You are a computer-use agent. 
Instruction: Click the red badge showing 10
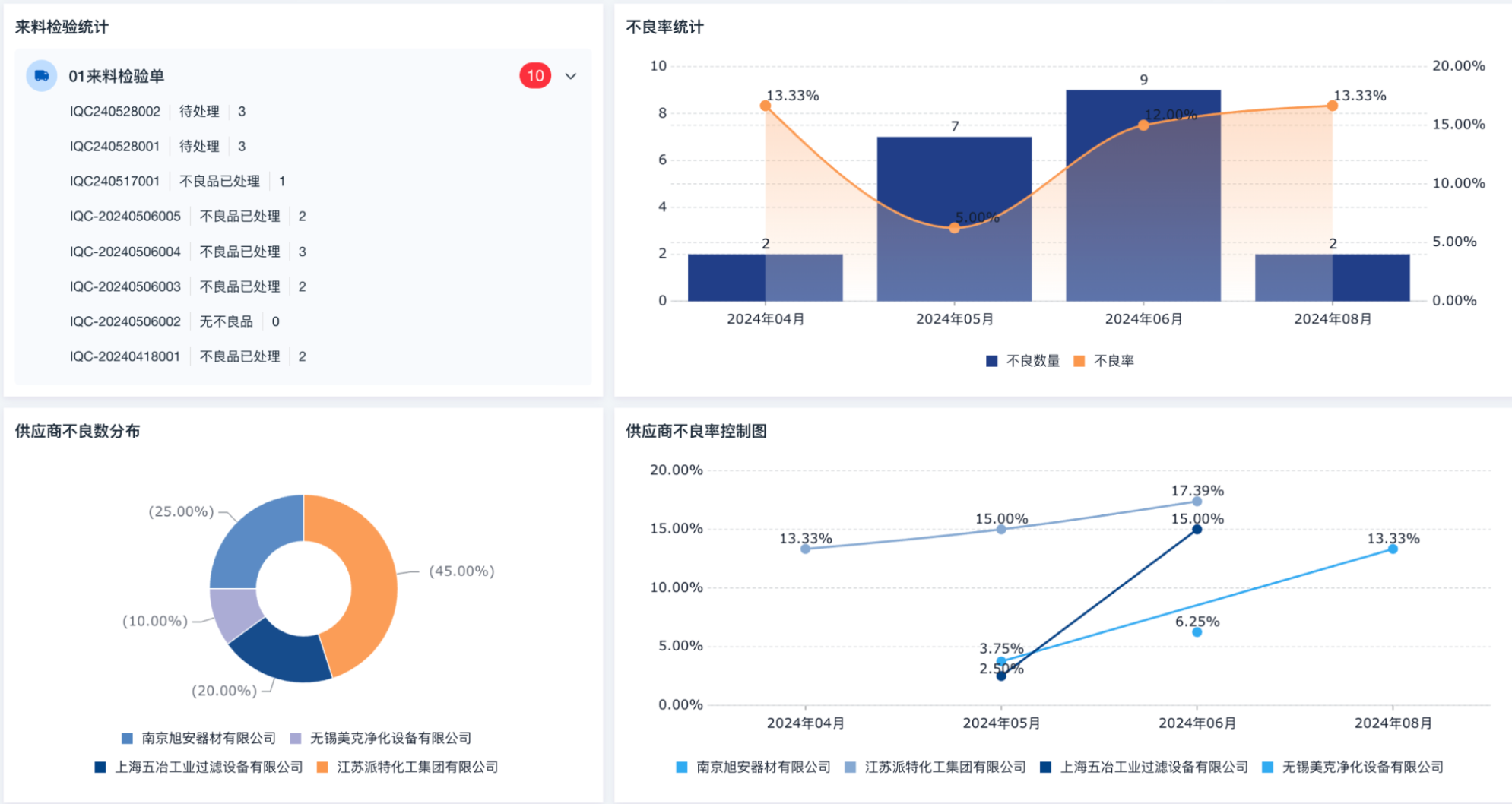click(535, 76)
